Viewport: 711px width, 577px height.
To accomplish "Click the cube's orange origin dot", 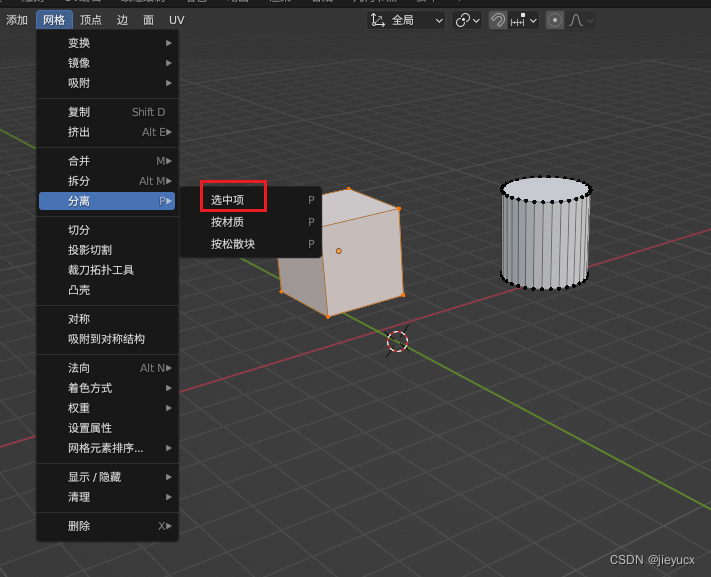I will pos(339,251).
